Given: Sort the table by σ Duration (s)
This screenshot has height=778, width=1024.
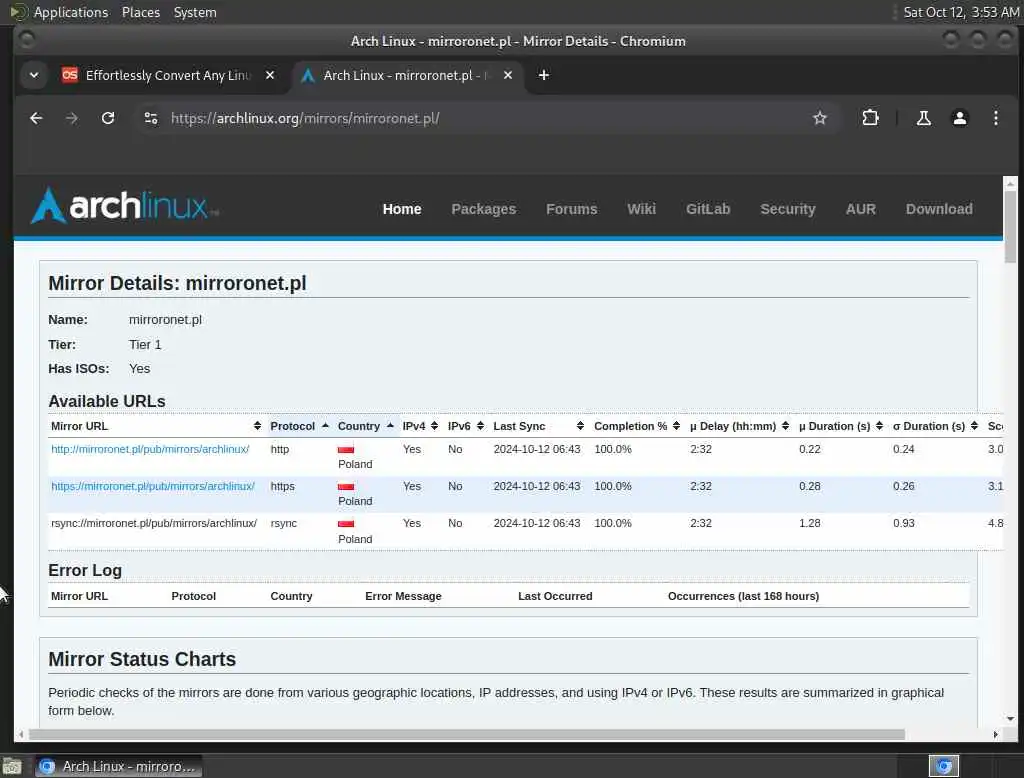Looking at the screenshot, I should point(935,426).
